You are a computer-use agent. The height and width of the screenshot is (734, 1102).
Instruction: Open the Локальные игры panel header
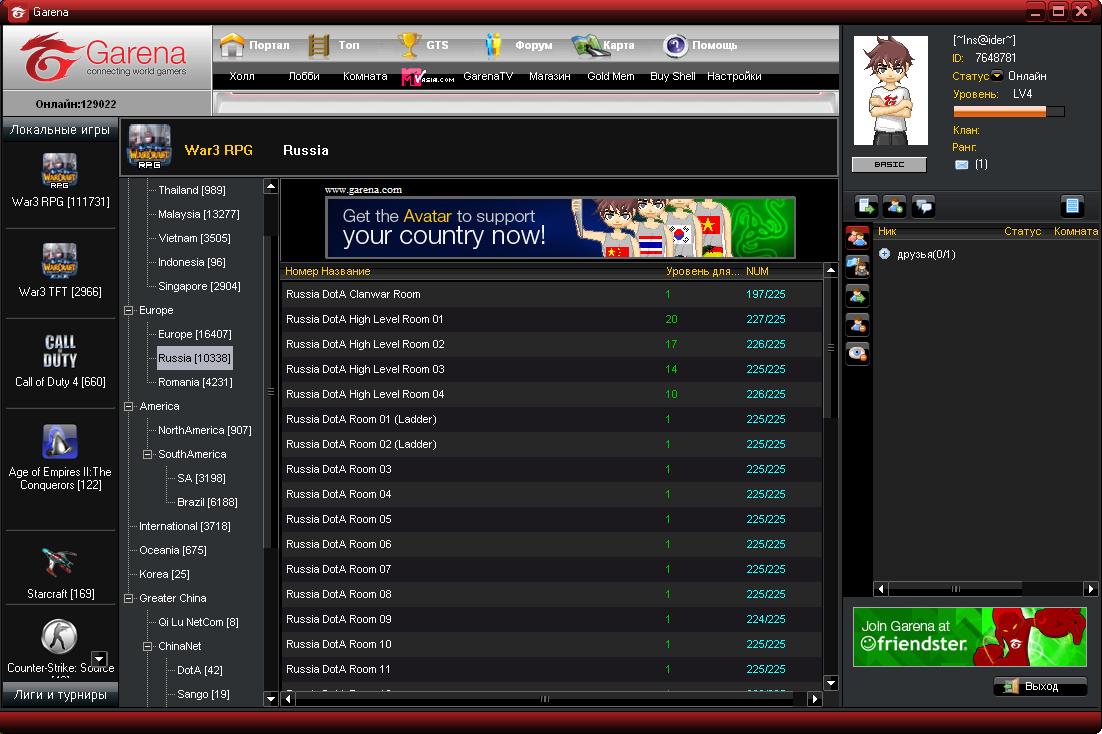click(x=60, y=129)
